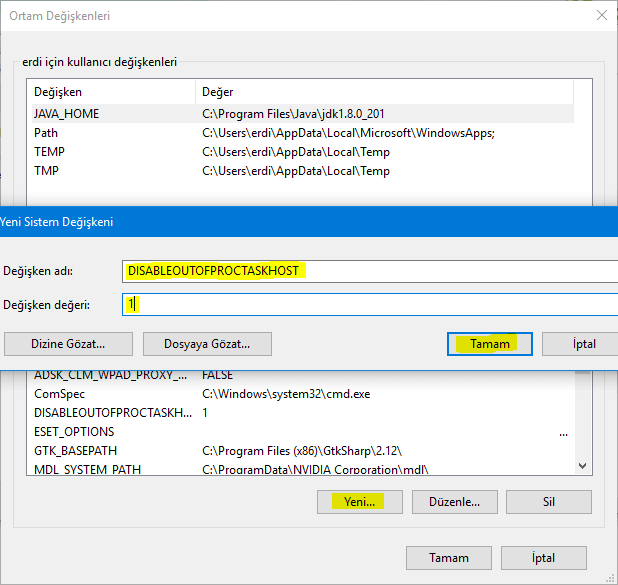Select the Path user variable row
The height and width of the screenshot is (585, 618).
(x=303, y=133)
